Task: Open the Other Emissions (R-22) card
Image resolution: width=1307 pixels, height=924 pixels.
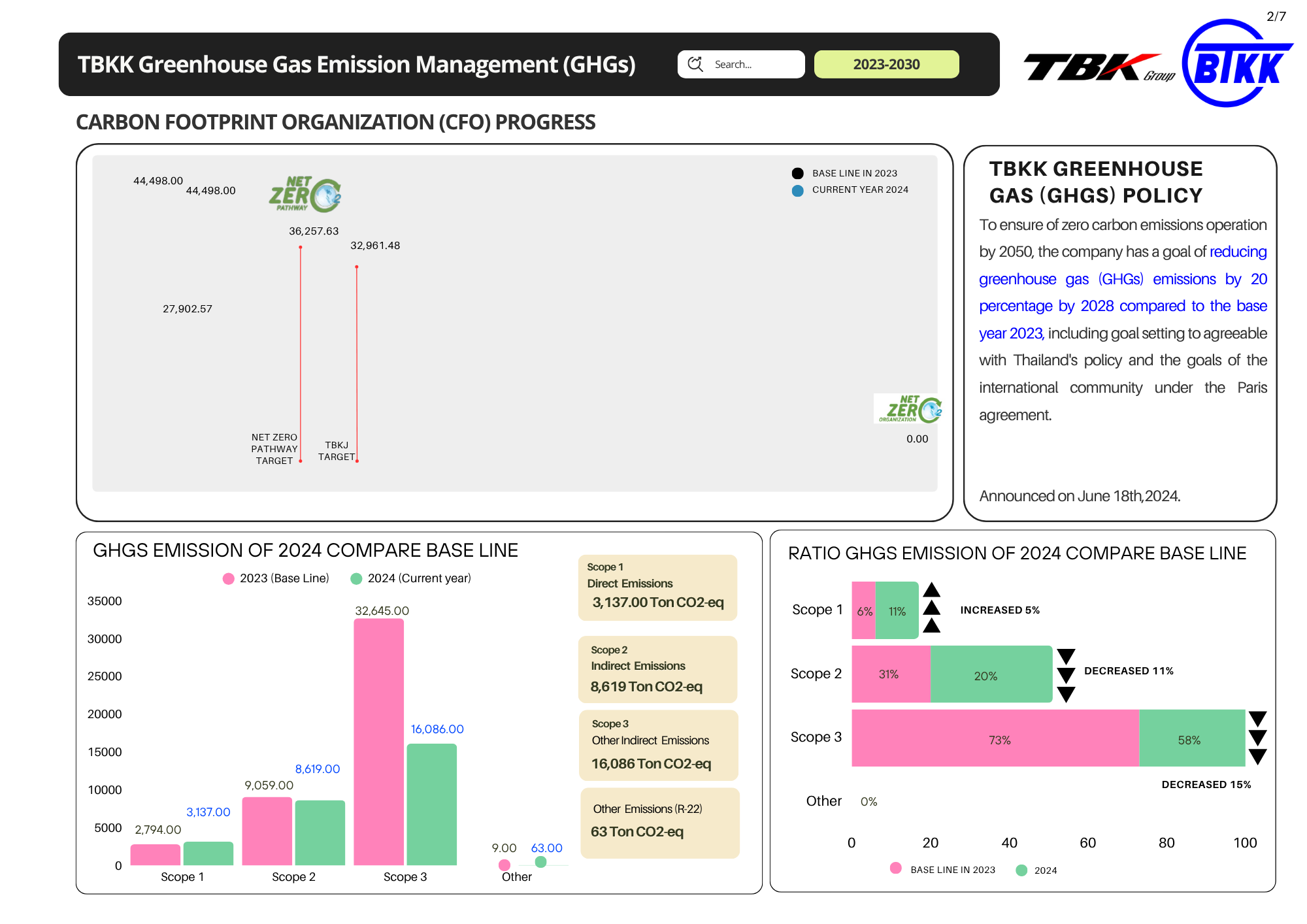Action: [660, 823]
